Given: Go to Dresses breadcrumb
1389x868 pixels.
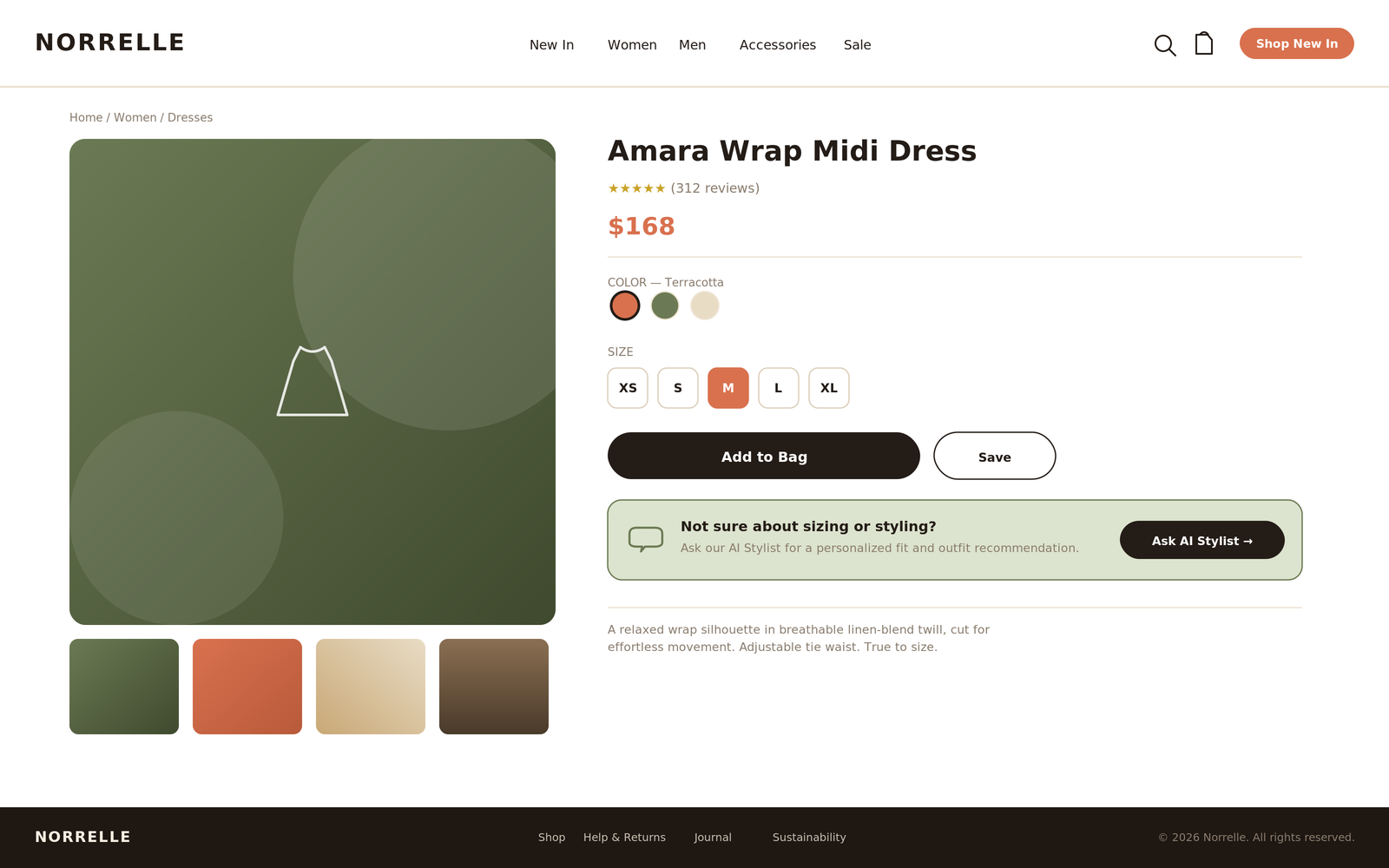Looking at the screenshot, I should [x=190, y=117].
